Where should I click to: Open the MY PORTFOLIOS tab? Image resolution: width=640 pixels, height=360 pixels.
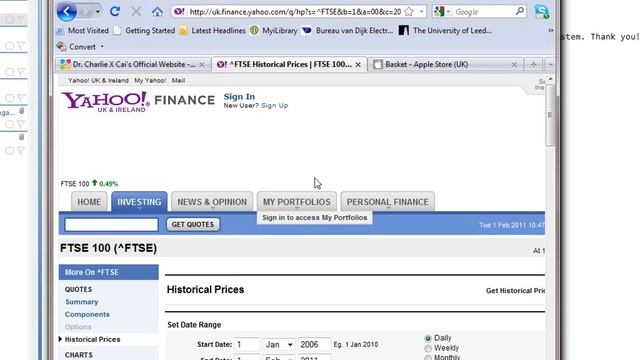point(297,202)
